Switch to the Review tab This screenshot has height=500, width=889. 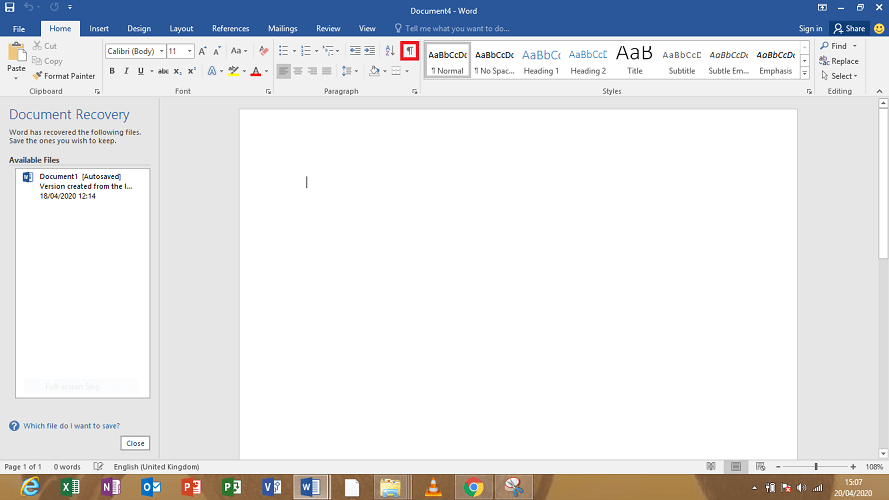328,28
